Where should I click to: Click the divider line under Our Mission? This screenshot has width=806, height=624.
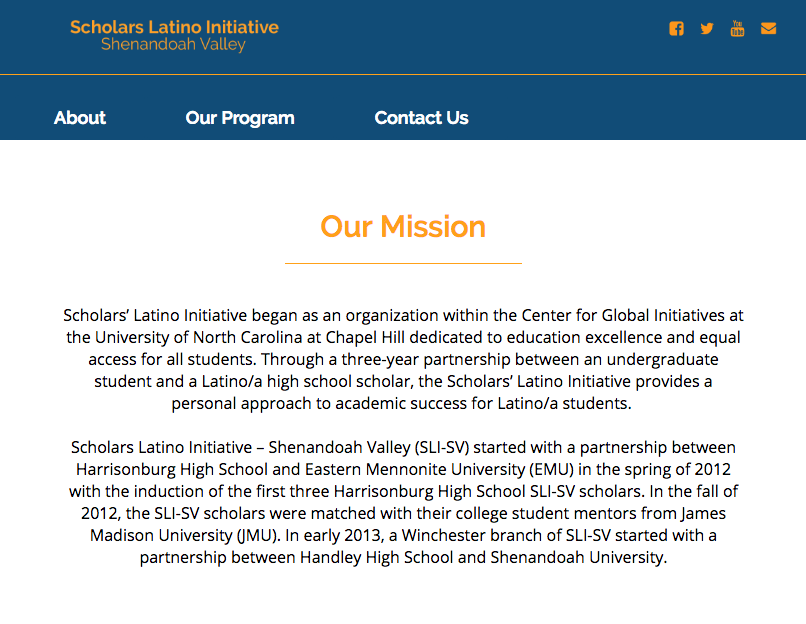[403, 263]
